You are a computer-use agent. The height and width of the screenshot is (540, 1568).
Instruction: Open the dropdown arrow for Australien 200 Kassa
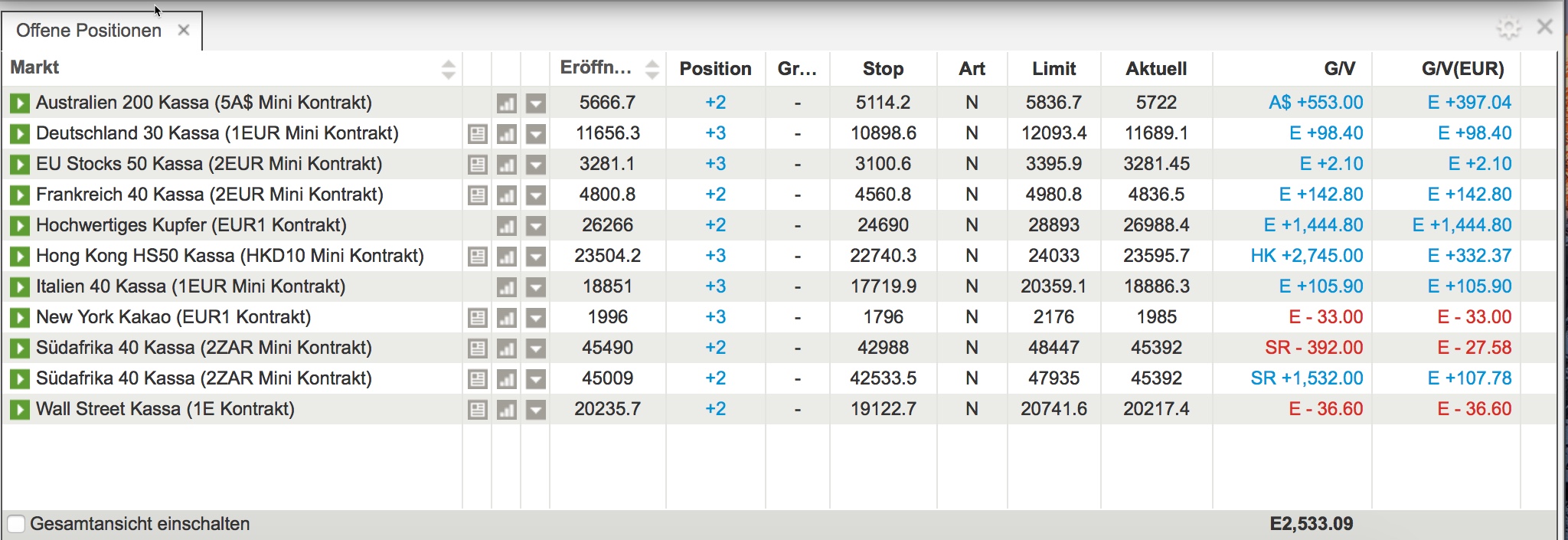(536, 103)
